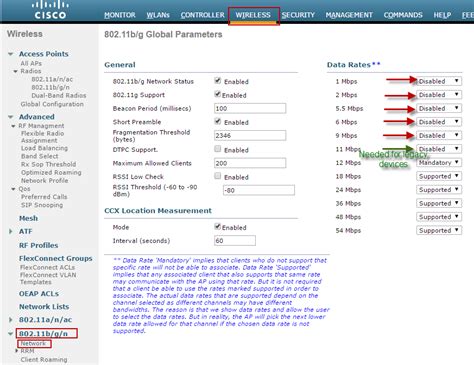Open Dual-Band Radios link
This screenshot has width=474, height=365.
point(59,95)
